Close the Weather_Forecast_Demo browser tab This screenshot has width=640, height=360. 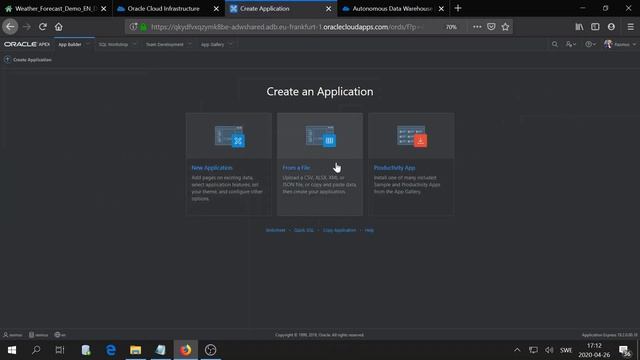coord(104,9)
